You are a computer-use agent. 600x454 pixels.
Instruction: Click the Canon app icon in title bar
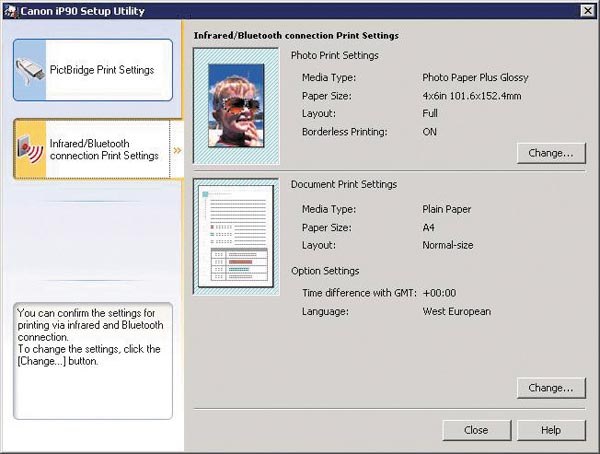[11, 11]
